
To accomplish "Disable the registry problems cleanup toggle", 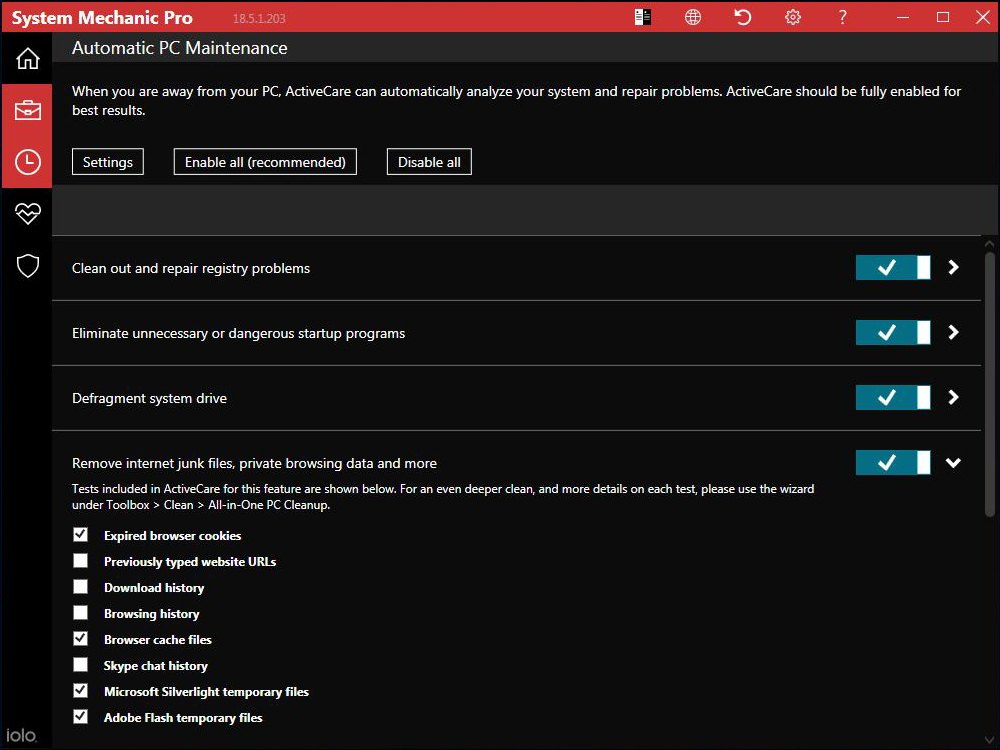I will pos(891,267).
